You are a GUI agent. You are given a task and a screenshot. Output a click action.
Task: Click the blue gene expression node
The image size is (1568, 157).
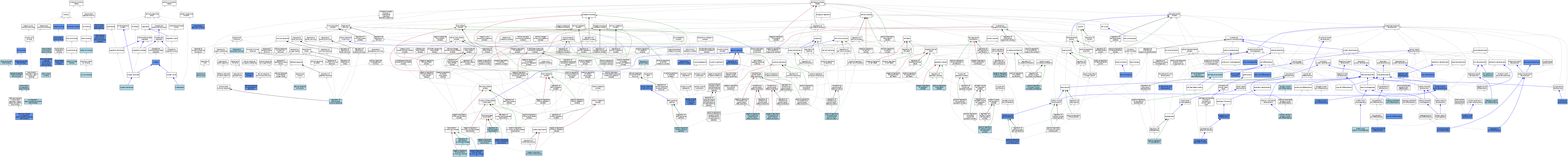(x=736, y=51)
